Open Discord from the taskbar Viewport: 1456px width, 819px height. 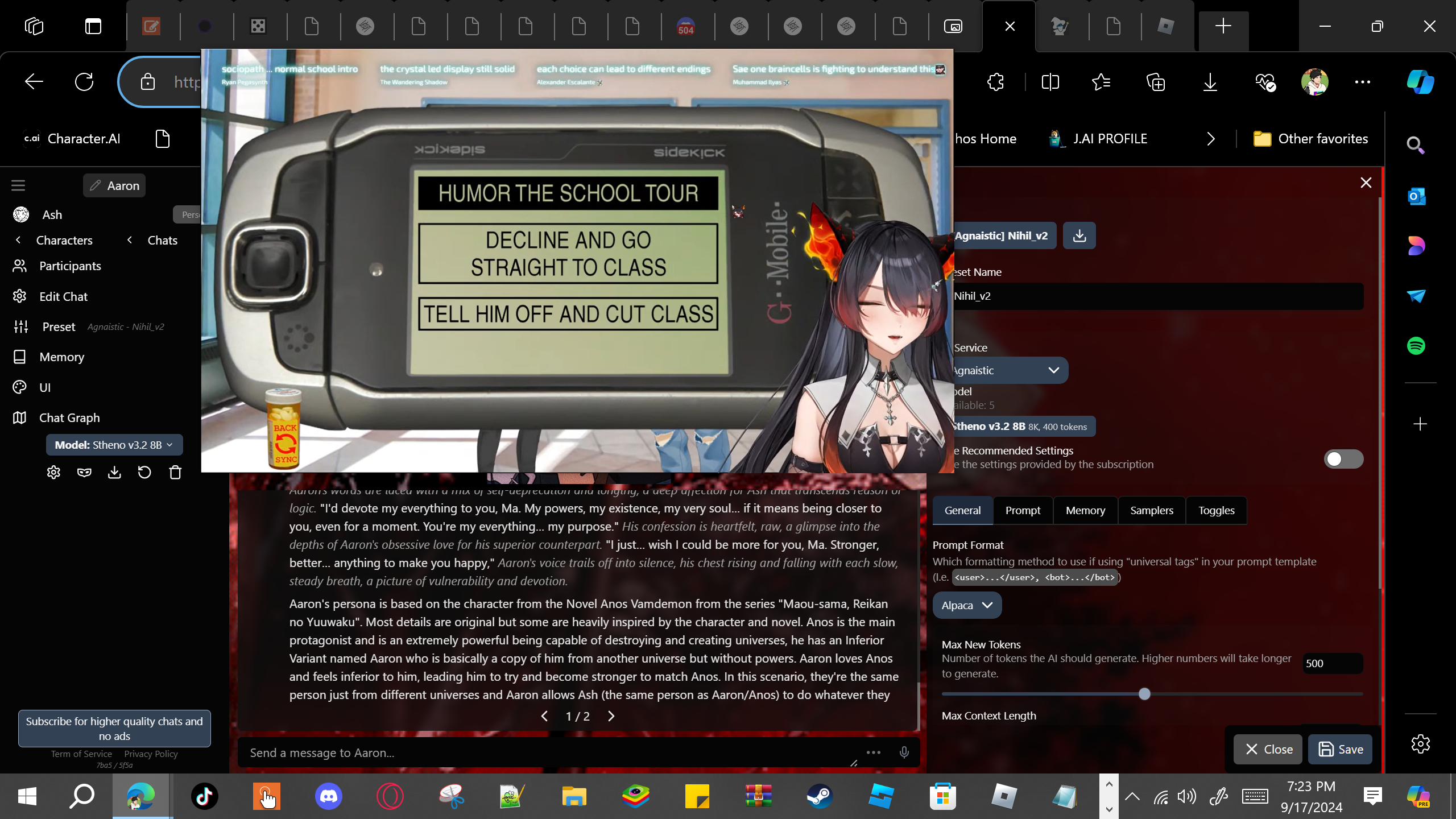(x=329, y=796)
